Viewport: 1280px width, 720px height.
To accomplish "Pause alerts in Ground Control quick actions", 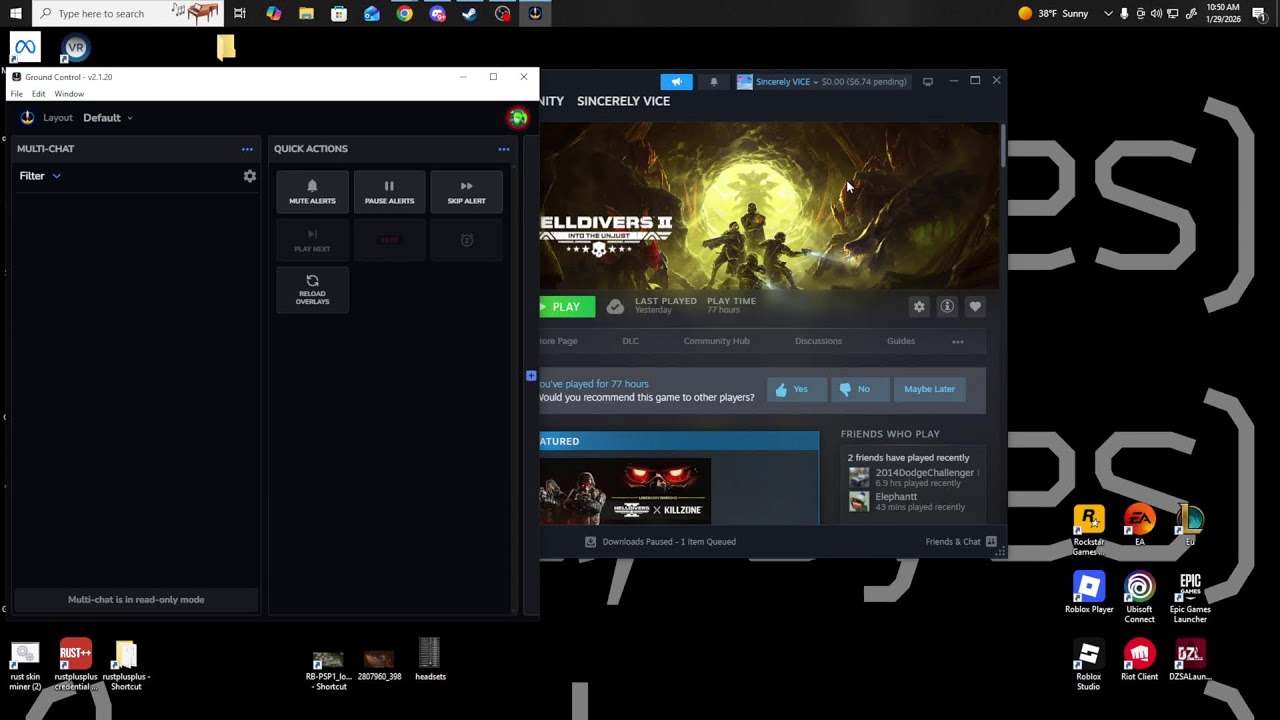I will [389, 191].
